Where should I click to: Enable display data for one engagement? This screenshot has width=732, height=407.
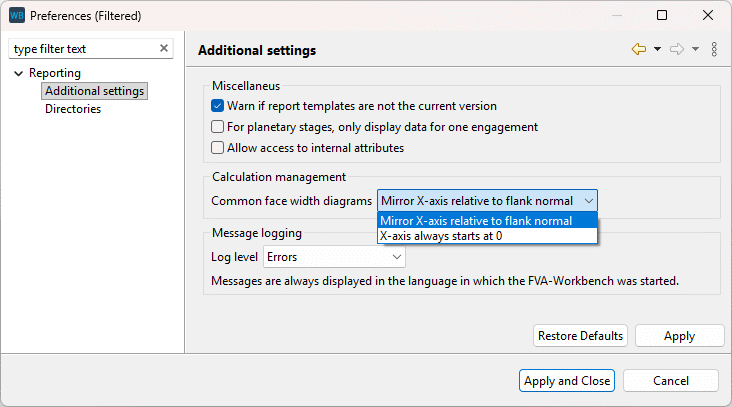pyautogui.click(x=217, y=127)
